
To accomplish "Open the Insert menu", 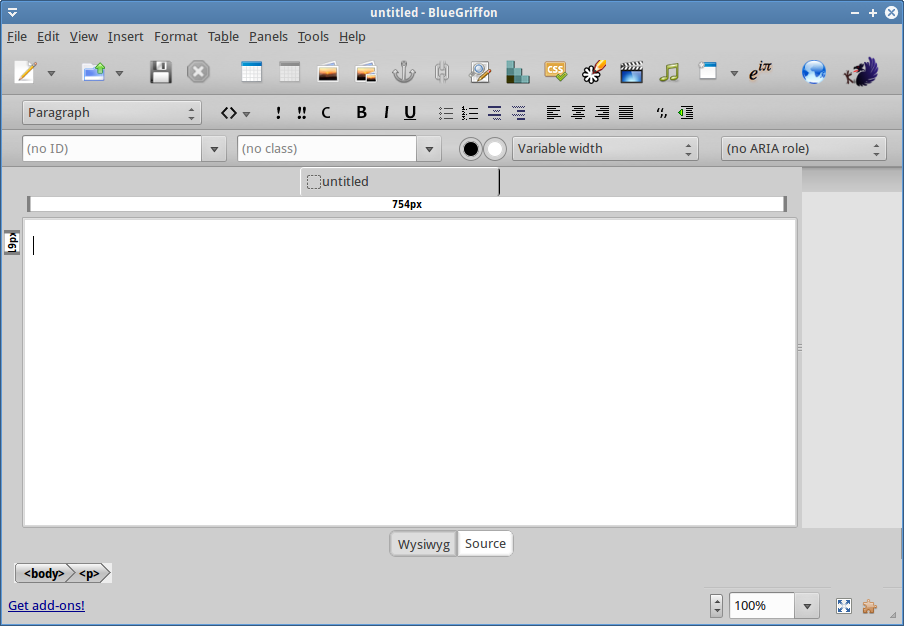I will (x=126, y=37).
